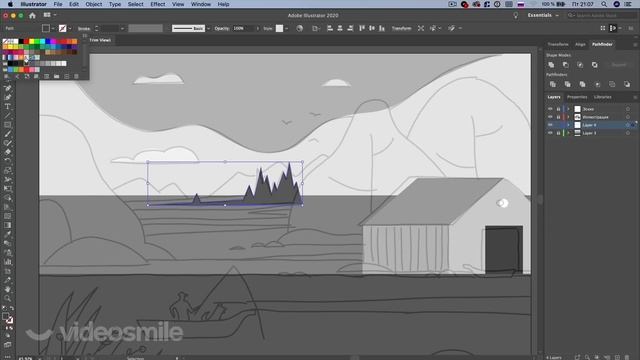Click the Intersect shape mode icon
This screenshot has height=360, width=640.
(x=580, y=65)
